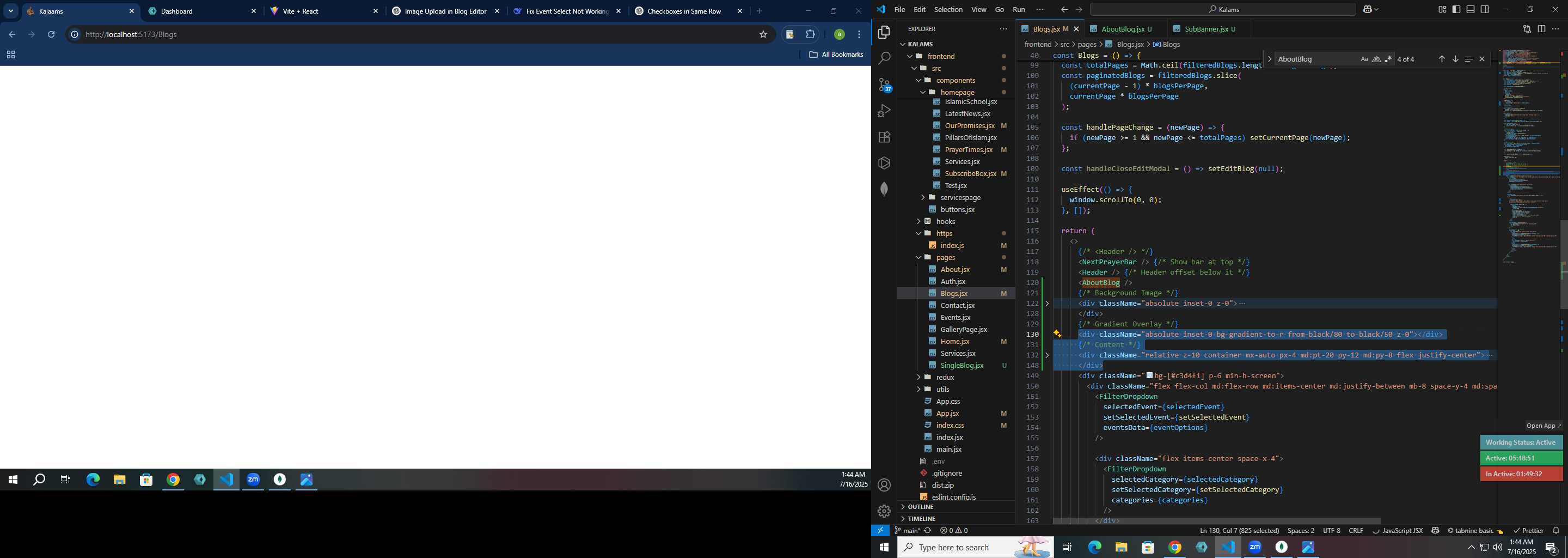Open Chrome tab search dropdown
Image resolution: width=1568 pixels, height=558 pixels.
10,11
